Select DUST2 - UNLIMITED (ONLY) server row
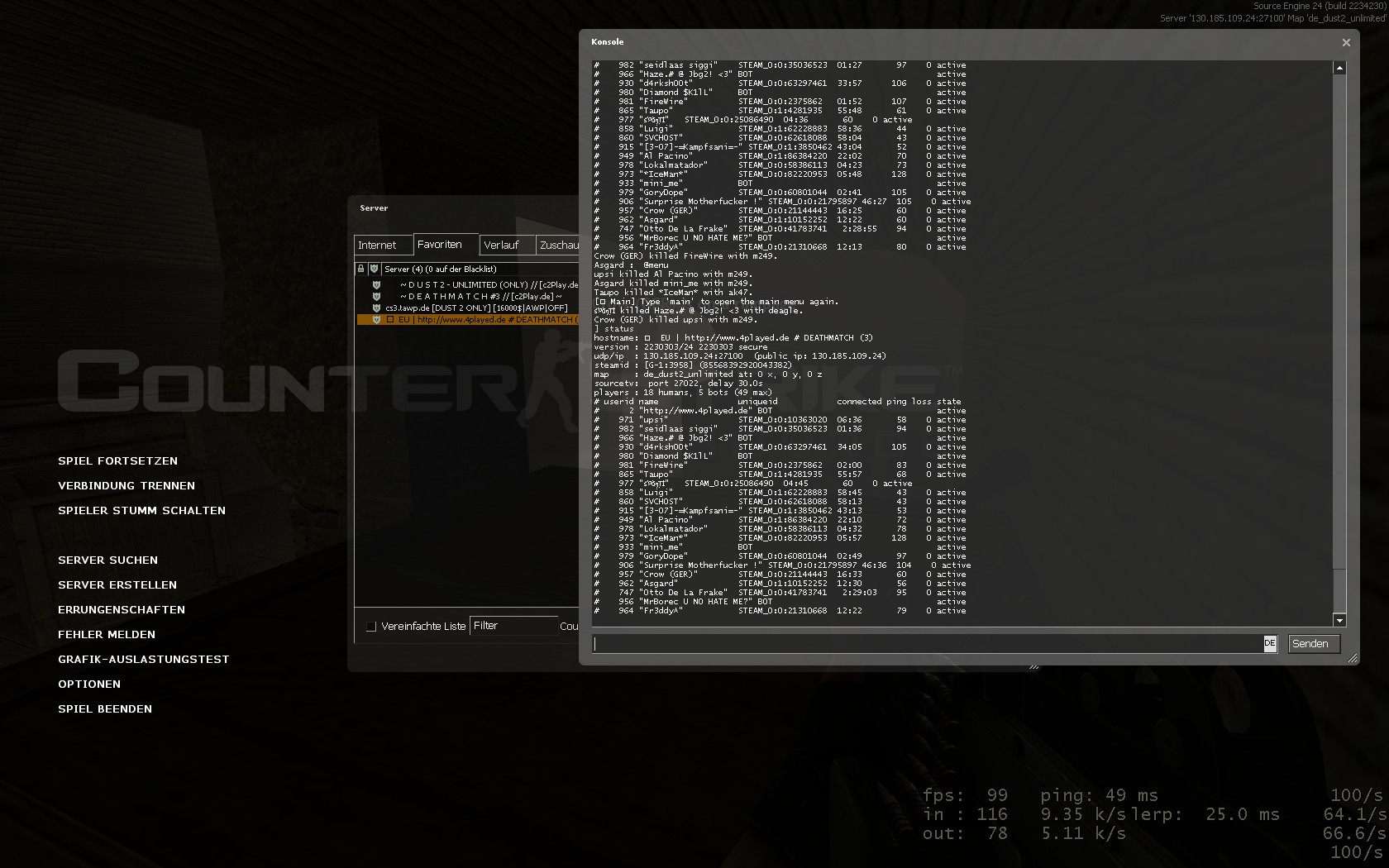This screenshot has height=868, width=1389. (x=467, y=284)
